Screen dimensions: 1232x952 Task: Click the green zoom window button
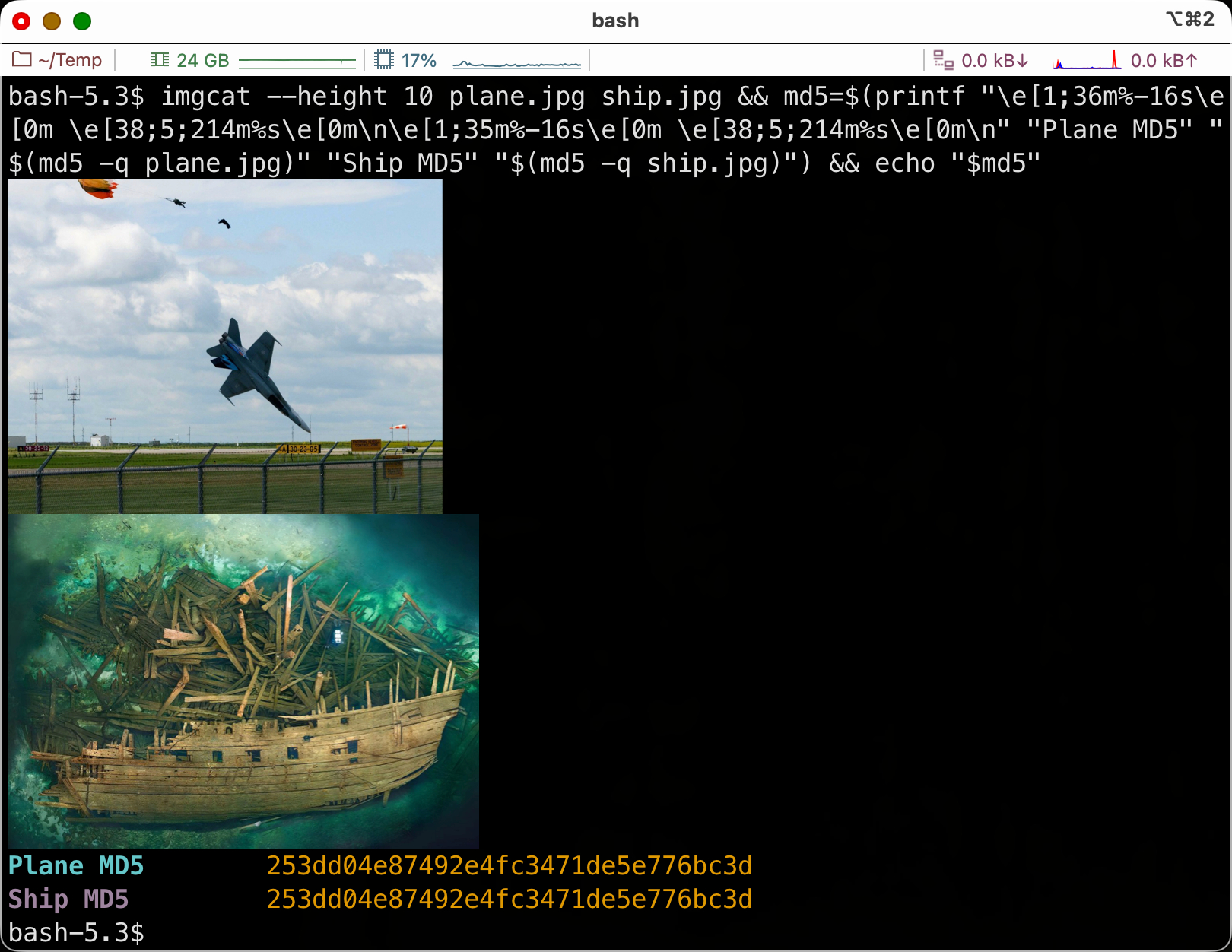82,21
